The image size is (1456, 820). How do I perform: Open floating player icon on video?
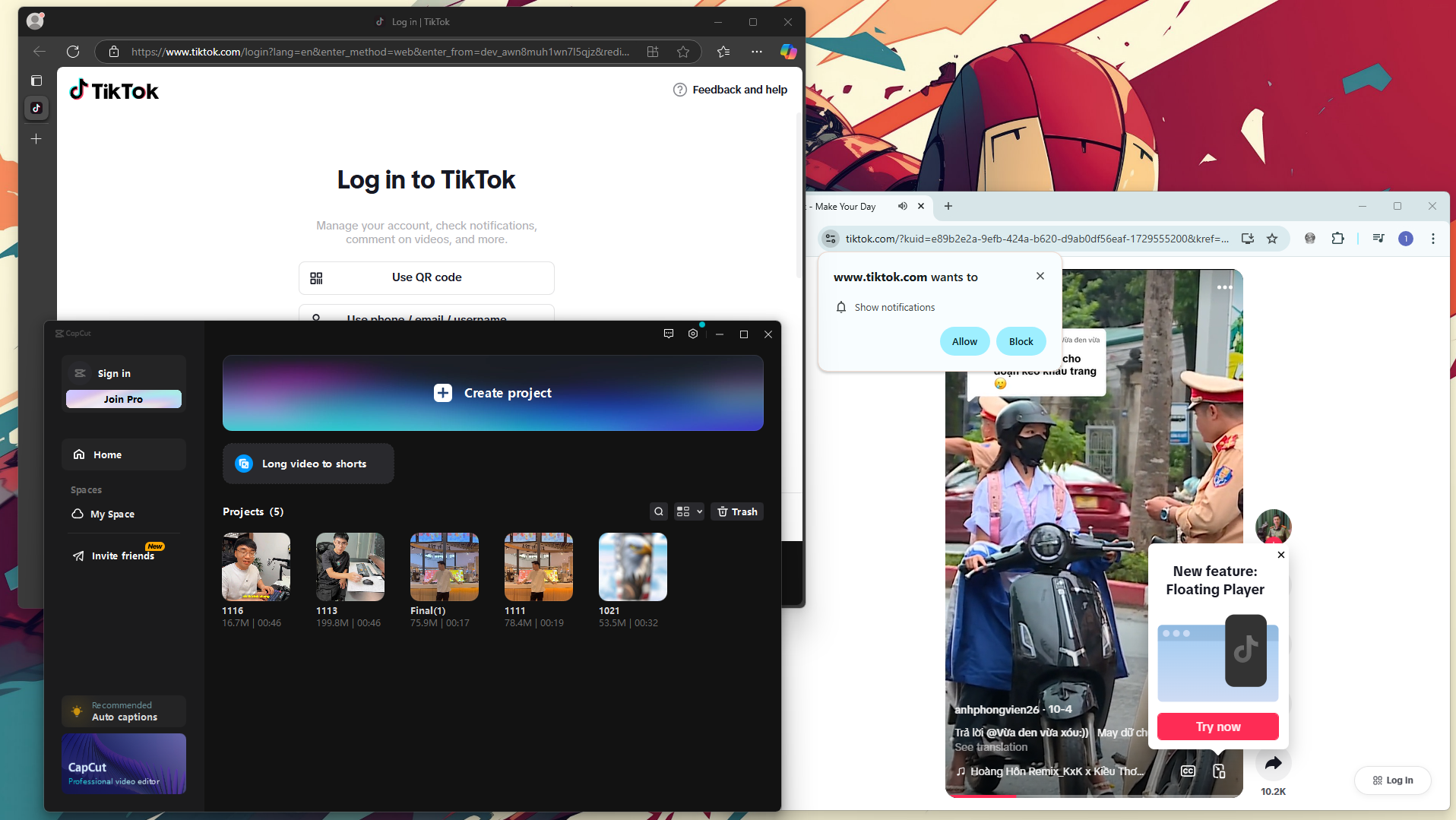[1219, 771]
